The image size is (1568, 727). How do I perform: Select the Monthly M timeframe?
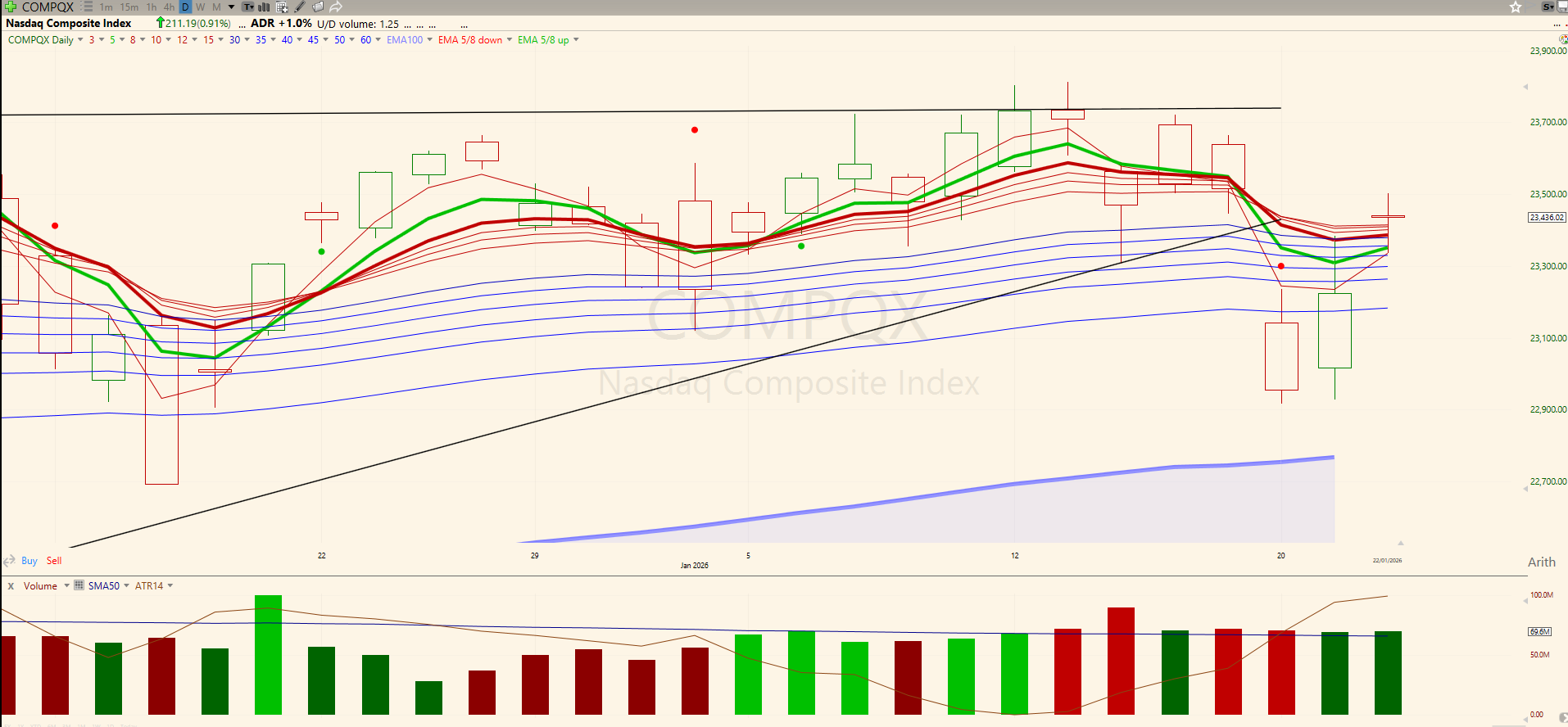(217, 7)
